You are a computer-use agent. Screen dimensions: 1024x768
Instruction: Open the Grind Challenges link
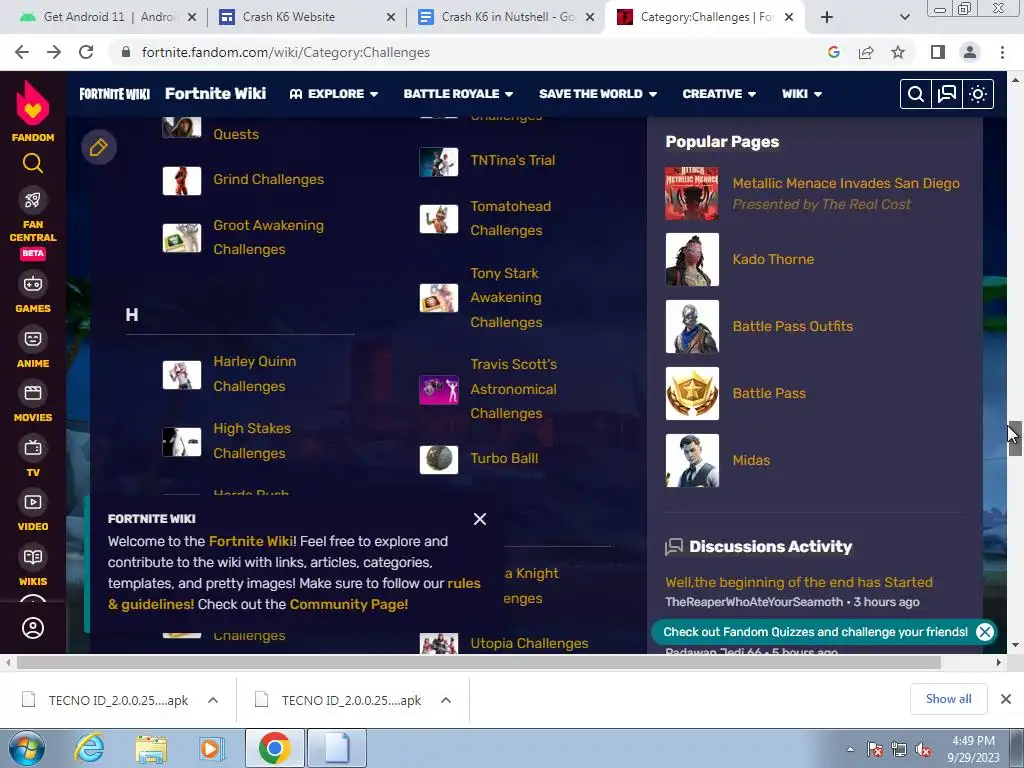point(268,179)
